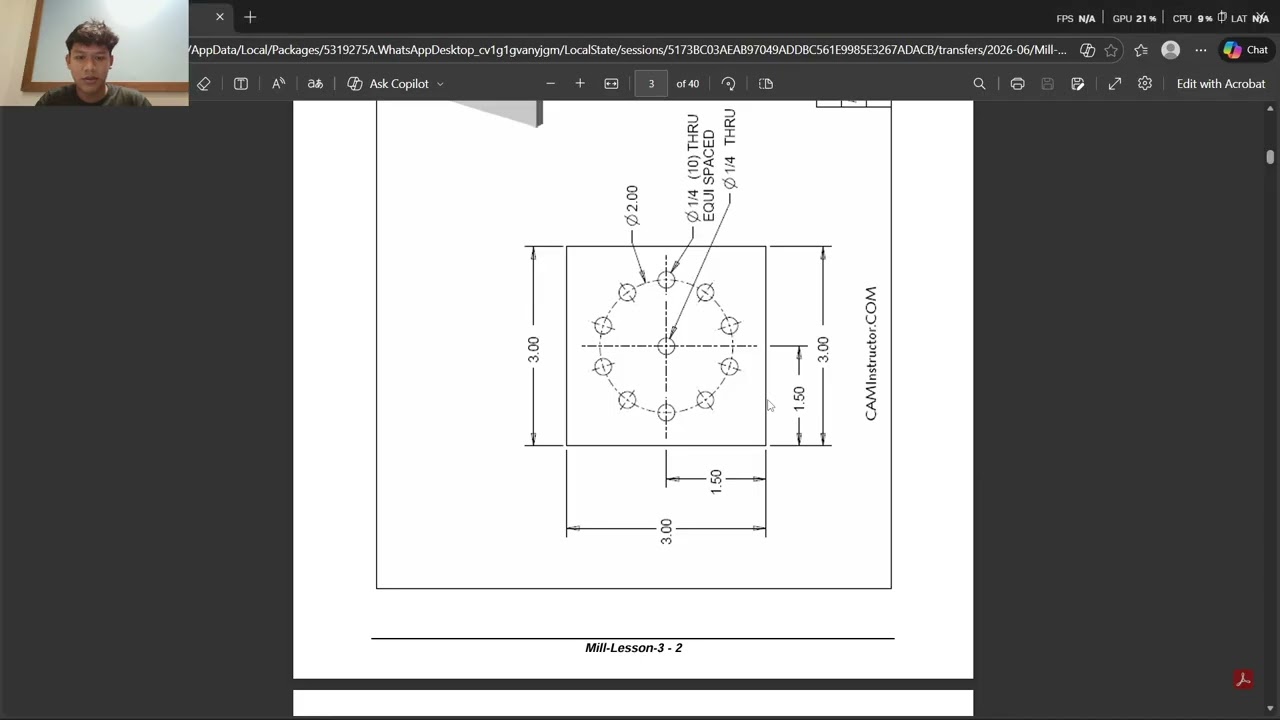Open a new tab with plus button

(250, 17)
